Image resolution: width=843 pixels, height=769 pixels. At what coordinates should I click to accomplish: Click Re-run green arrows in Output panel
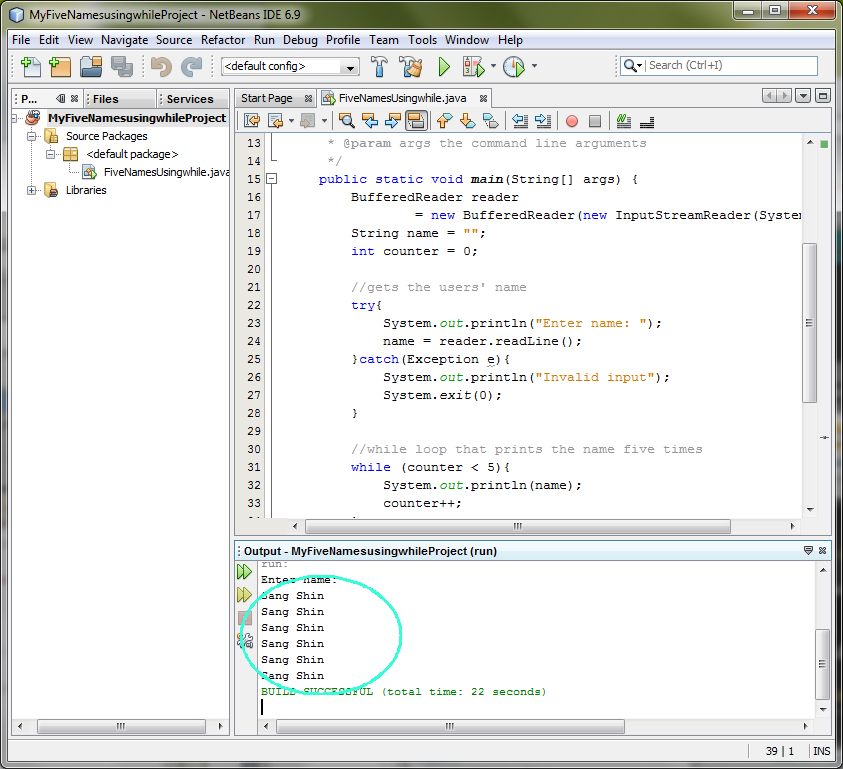tap(244, 572)
